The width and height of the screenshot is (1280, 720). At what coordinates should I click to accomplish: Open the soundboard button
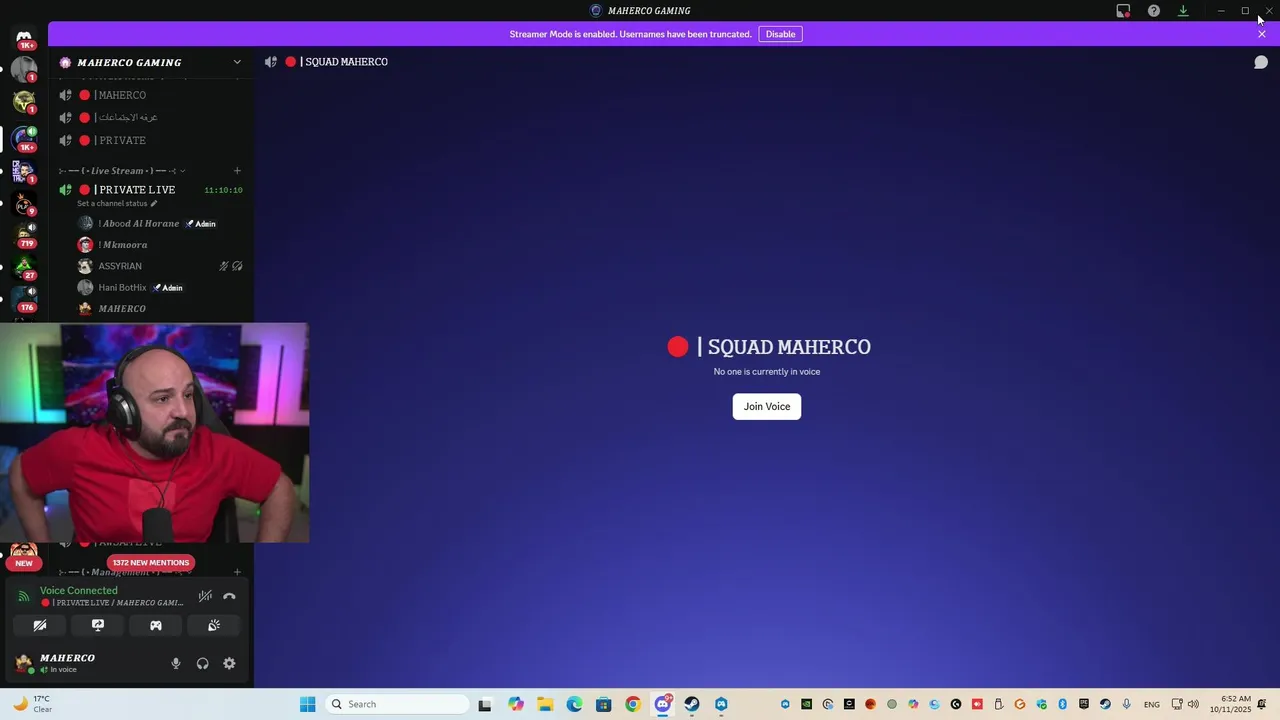click(x=214, y=625)
